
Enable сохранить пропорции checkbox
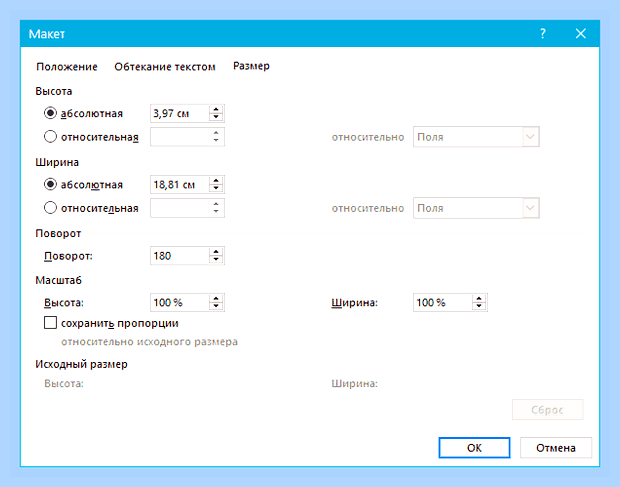pos(50,323)
